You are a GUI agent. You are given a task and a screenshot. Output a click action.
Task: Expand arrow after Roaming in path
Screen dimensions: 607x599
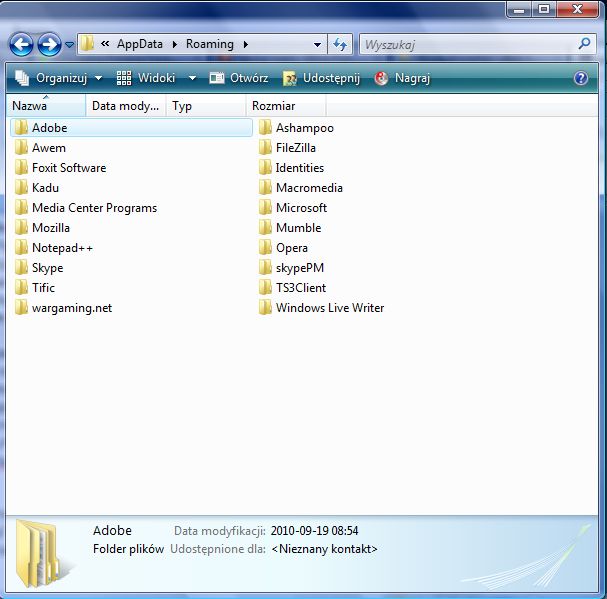(x=245, y=45)
